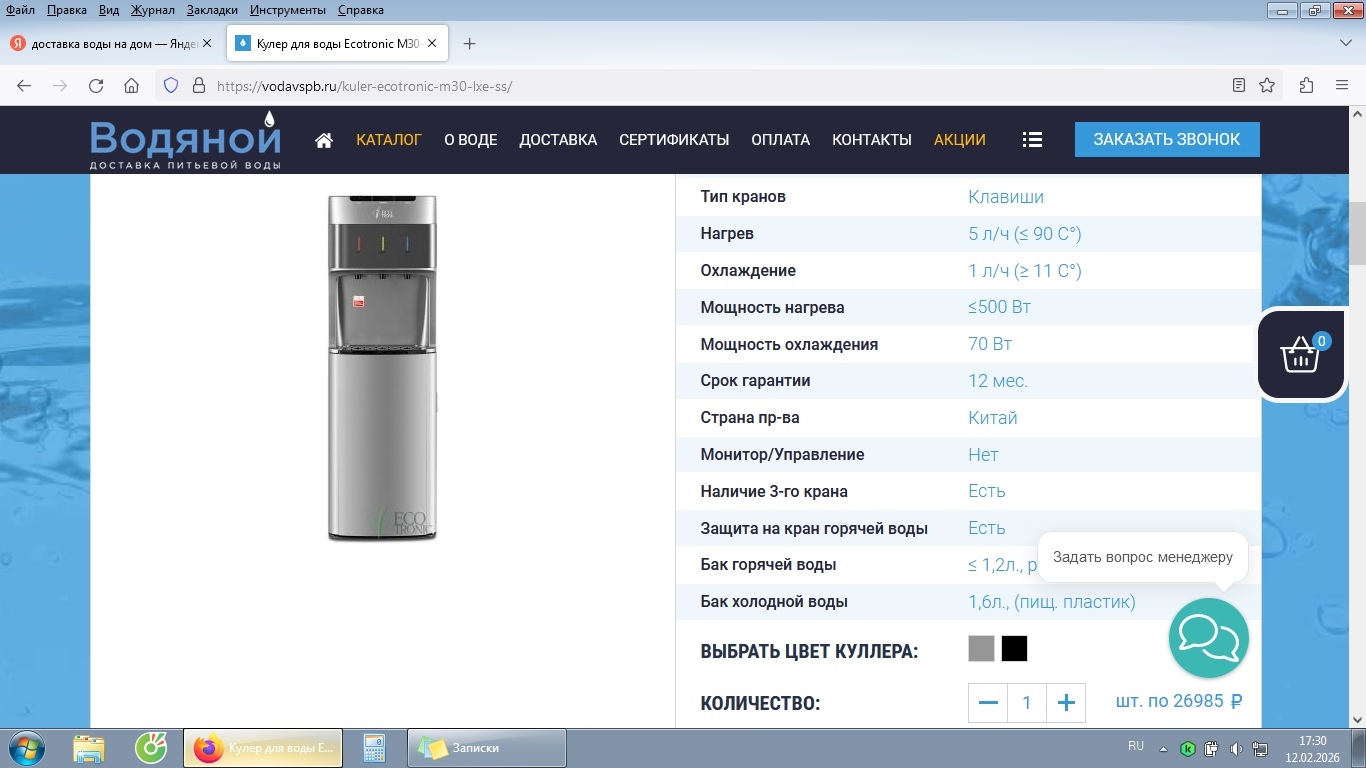The image size is (1366, 768).
Task: Open the Закладки menu
Action: pyautogui.click(x=212, y=10)
